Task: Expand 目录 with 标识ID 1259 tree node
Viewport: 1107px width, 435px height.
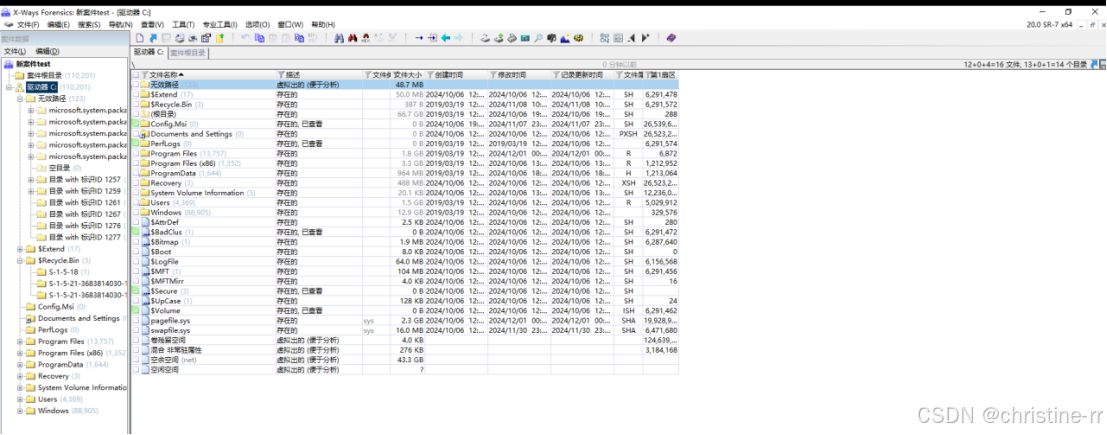Action: coord(31,191)
